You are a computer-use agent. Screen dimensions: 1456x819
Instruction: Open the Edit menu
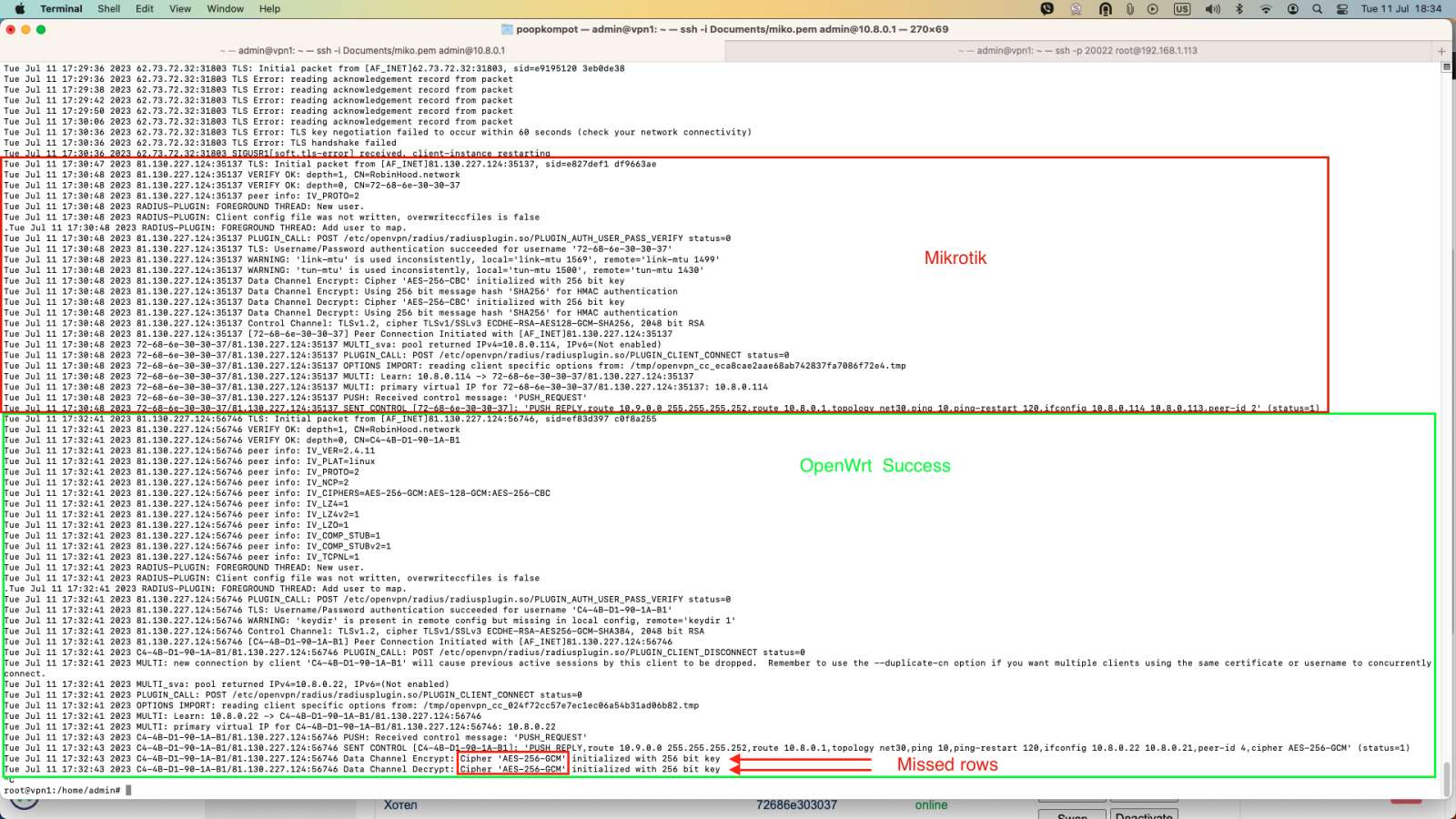(x=145, y=9)
